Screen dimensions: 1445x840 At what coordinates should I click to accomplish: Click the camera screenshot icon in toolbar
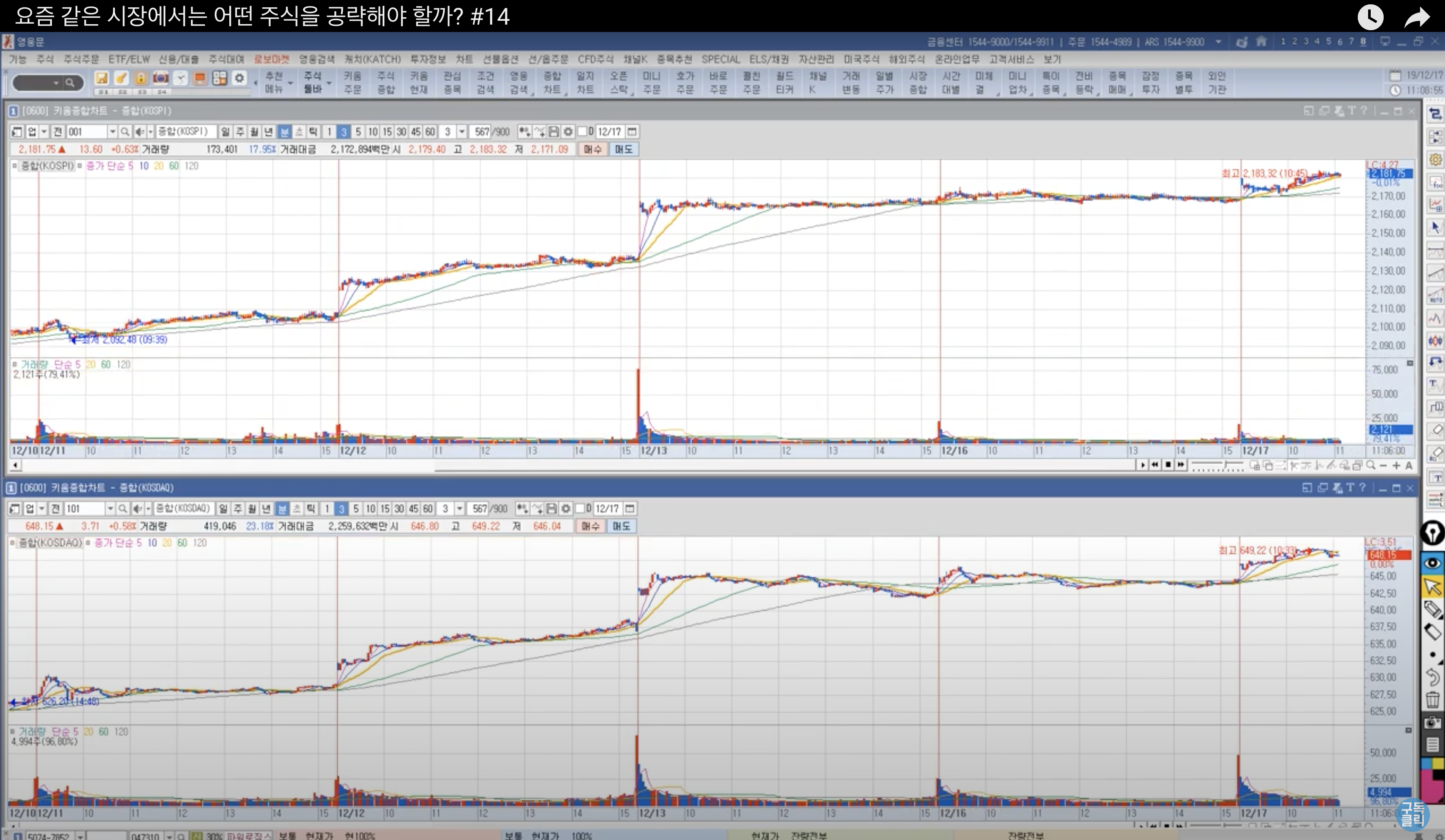coord(161,78)
